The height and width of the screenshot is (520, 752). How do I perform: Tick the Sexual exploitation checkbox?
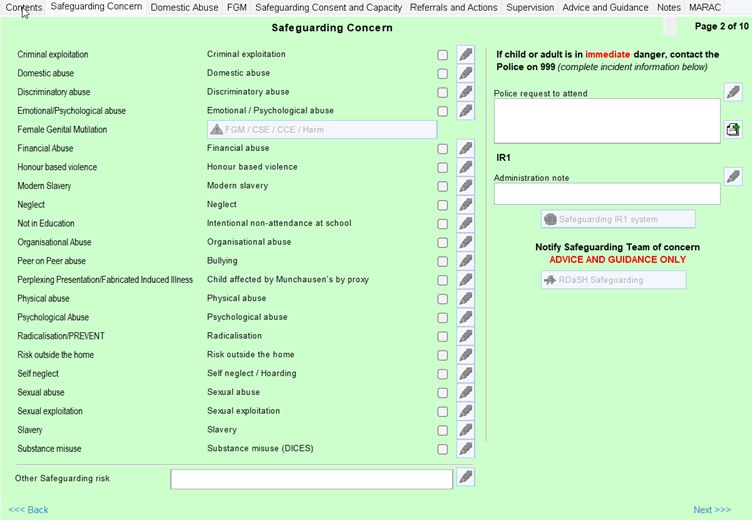(443, 412)
